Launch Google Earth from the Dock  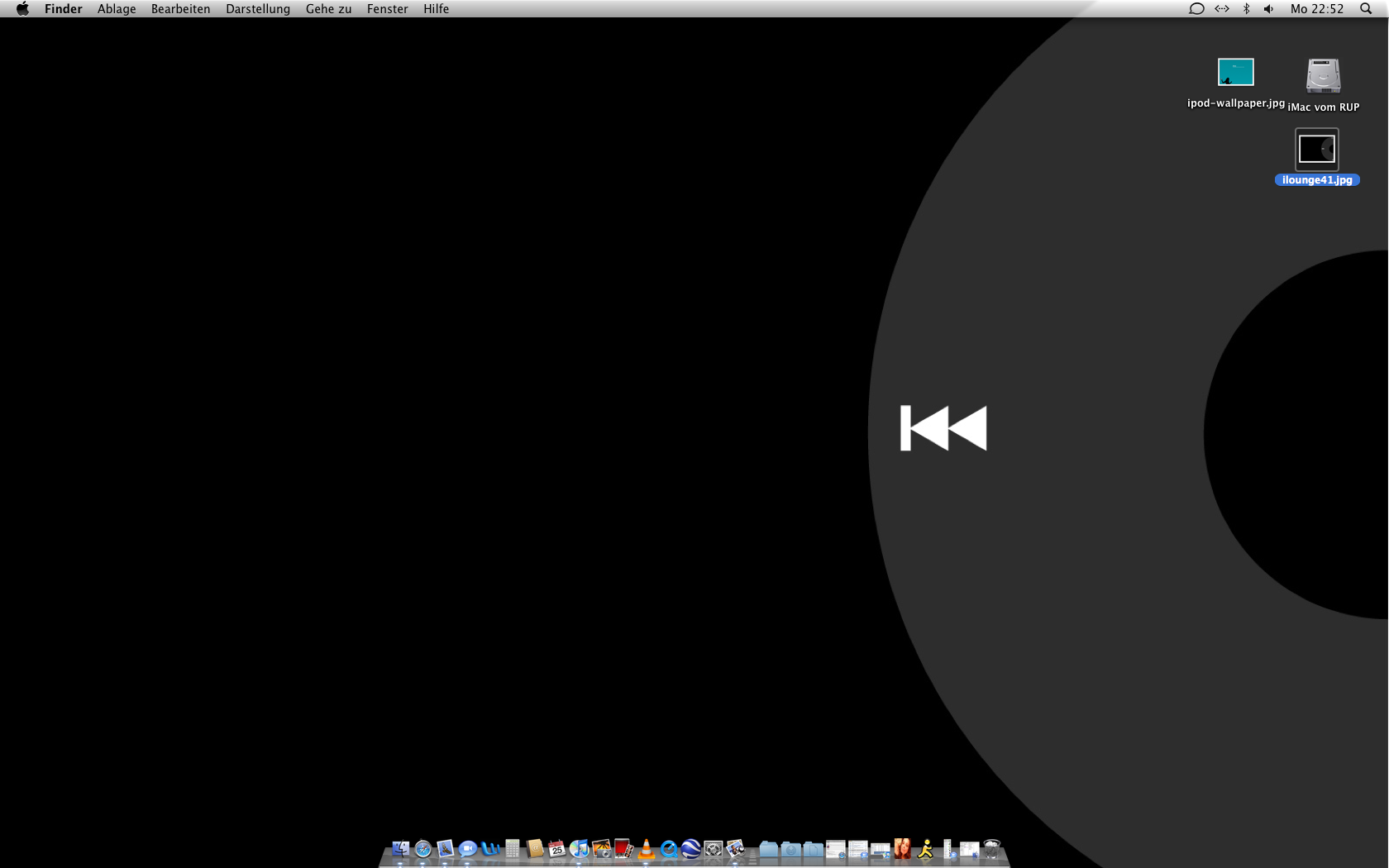691,849
